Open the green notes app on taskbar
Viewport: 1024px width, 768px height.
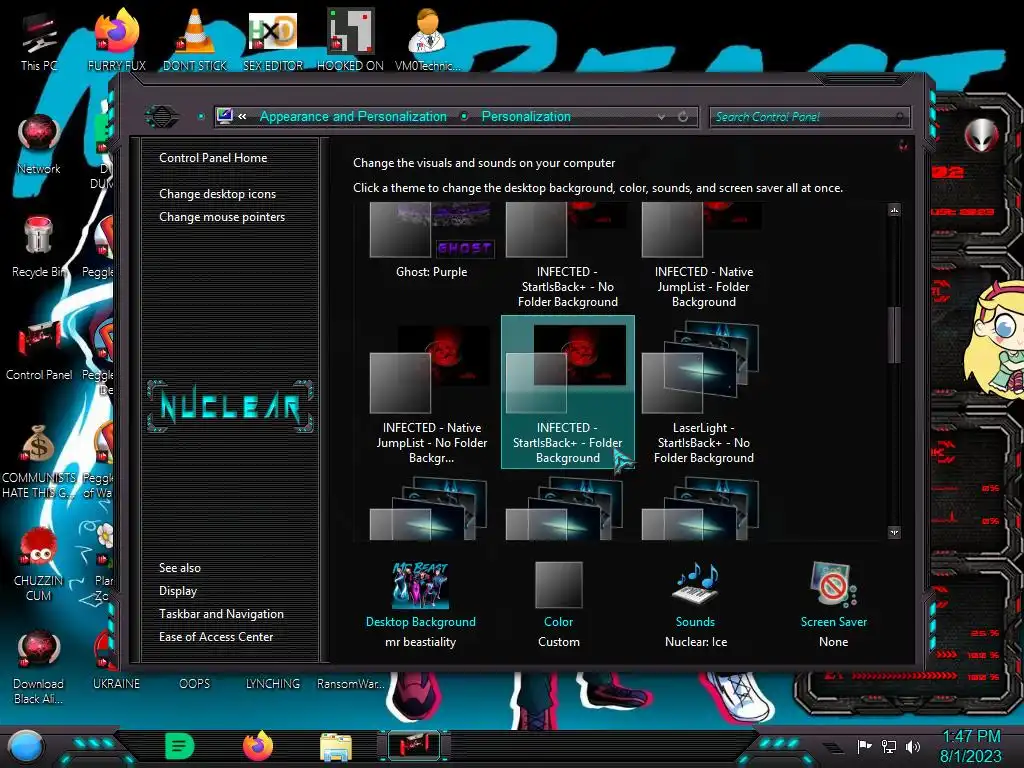(x=180, y=746)
